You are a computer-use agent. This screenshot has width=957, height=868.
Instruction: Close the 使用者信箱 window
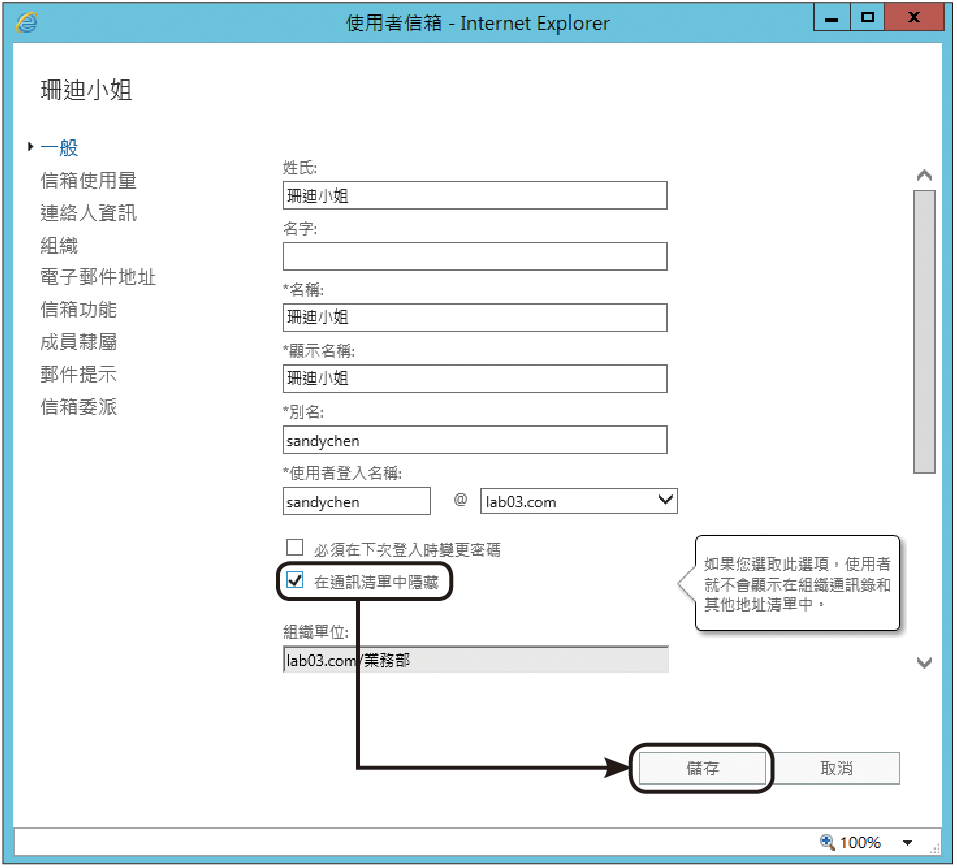pyautogui.click(x=914, y=18)
